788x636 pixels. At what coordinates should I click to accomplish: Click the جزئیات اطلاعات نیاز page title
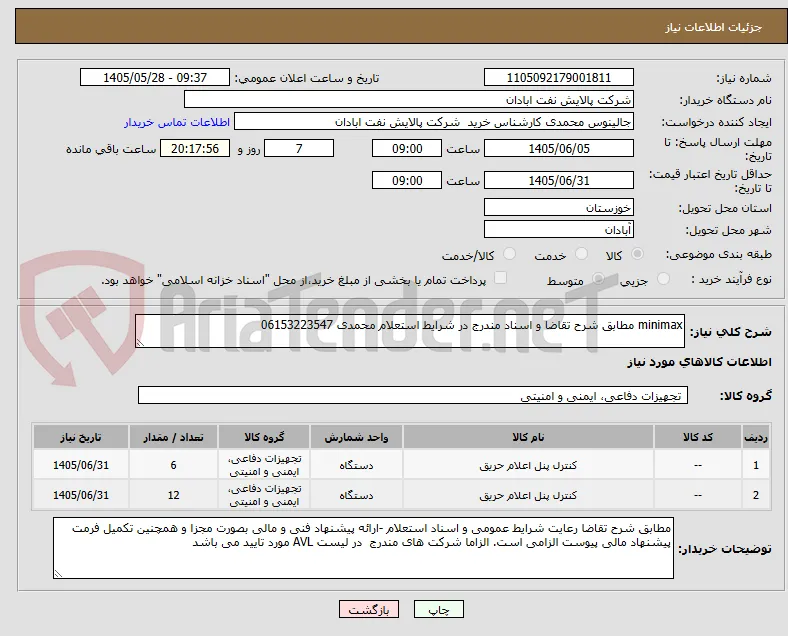click(714, 27)
